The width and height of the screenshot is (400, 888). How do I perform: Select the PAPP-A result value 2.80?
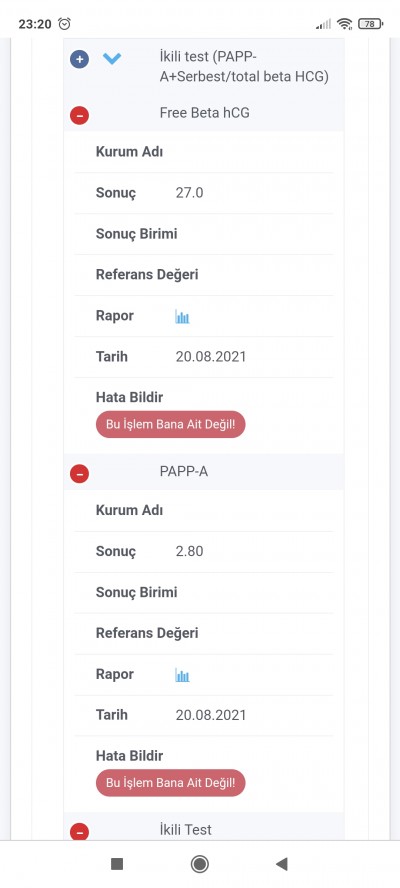point(189,552)
